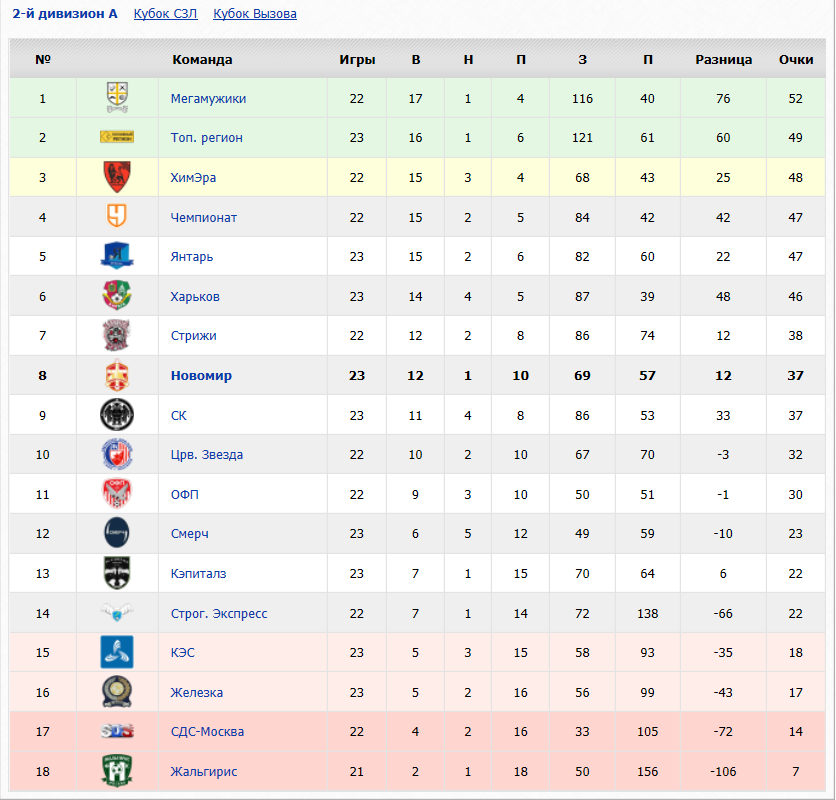Click the Очки column header
The image size is (836, 800).
796,60
